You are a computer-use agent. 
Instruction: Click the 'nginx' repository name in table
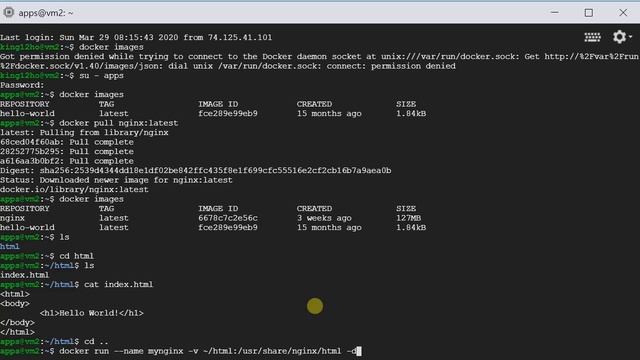point(12,218)
